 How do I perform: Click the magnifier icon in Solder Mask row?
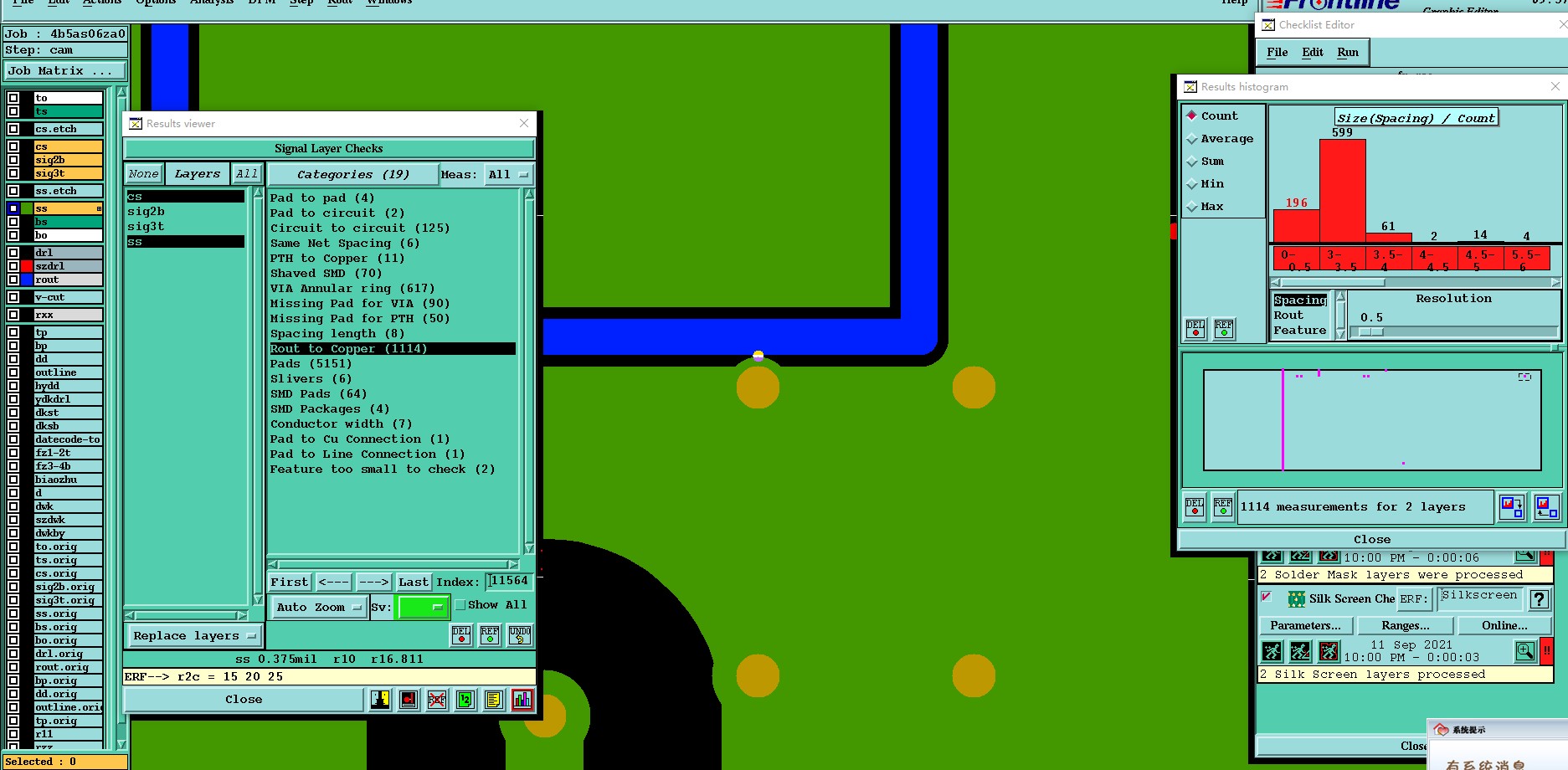tap(1525, 556)
